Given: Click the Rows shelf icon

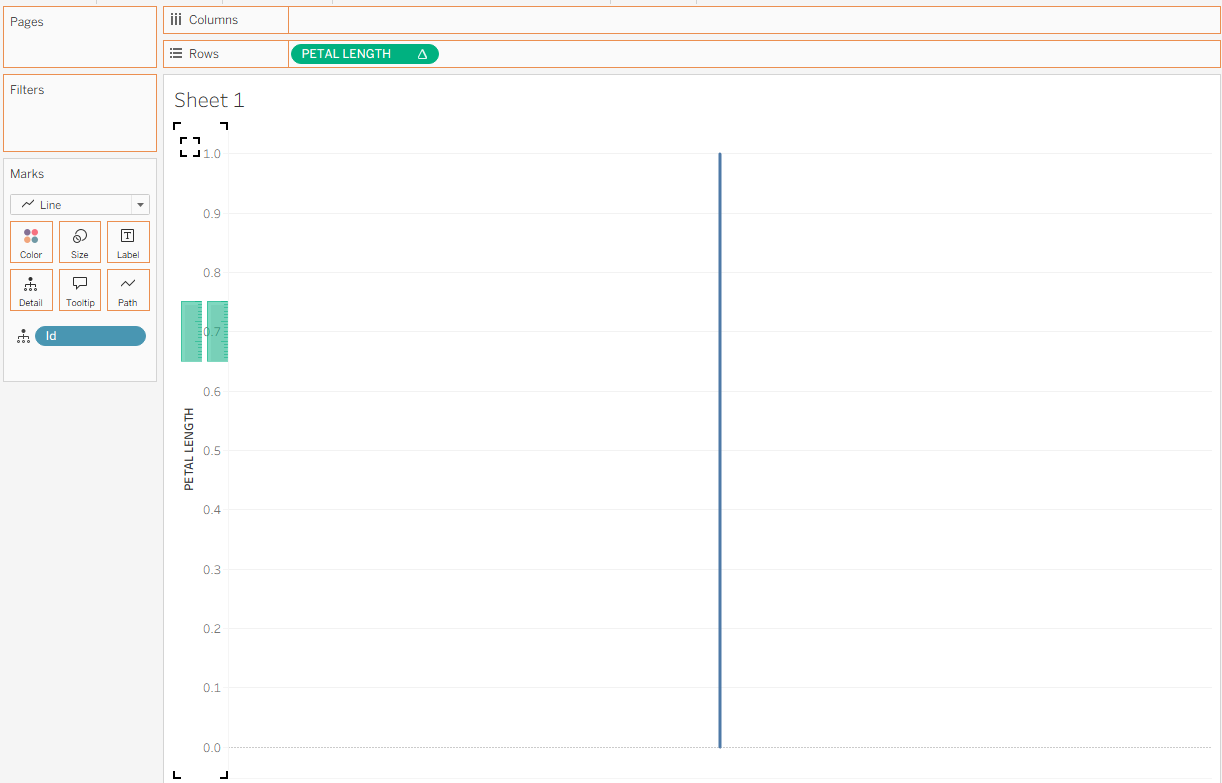Looking at the screenshot, I should [176, 54].
